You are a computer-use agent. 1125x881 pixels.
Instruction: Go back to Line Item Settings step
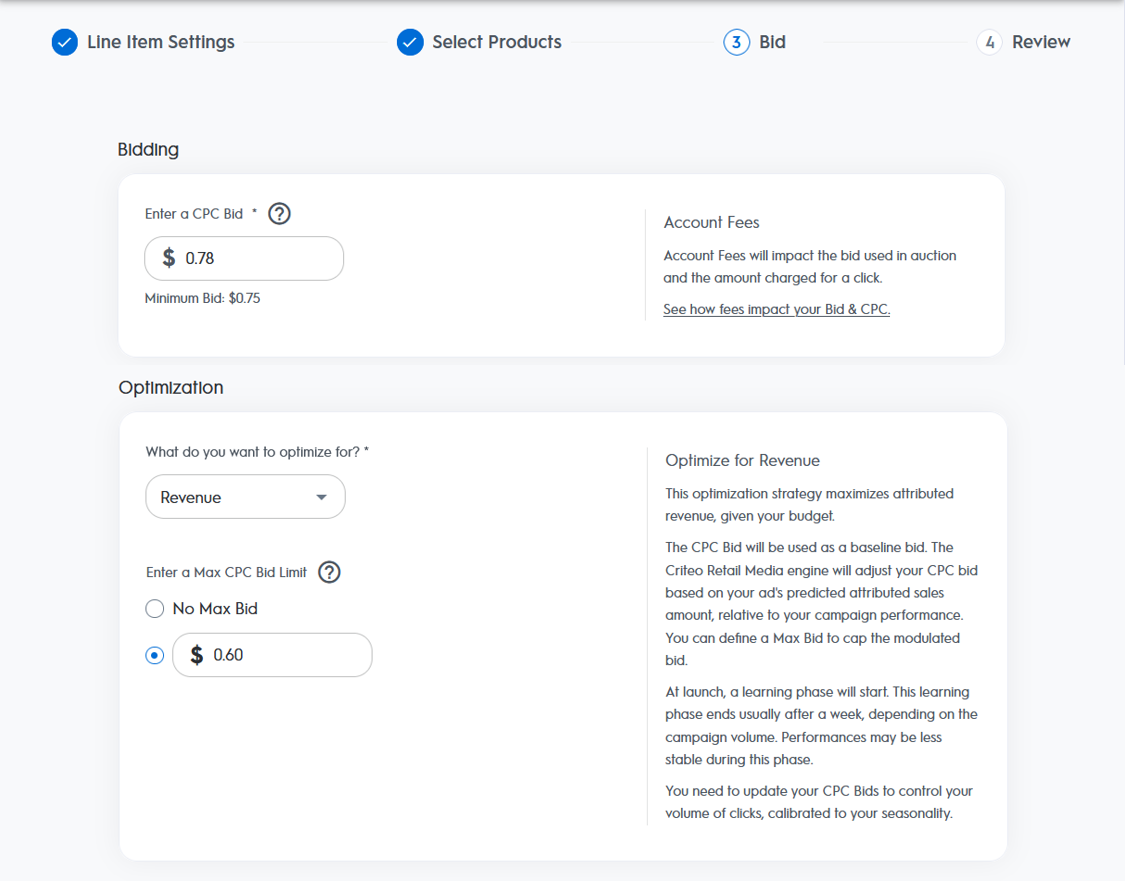pos(160,42)
